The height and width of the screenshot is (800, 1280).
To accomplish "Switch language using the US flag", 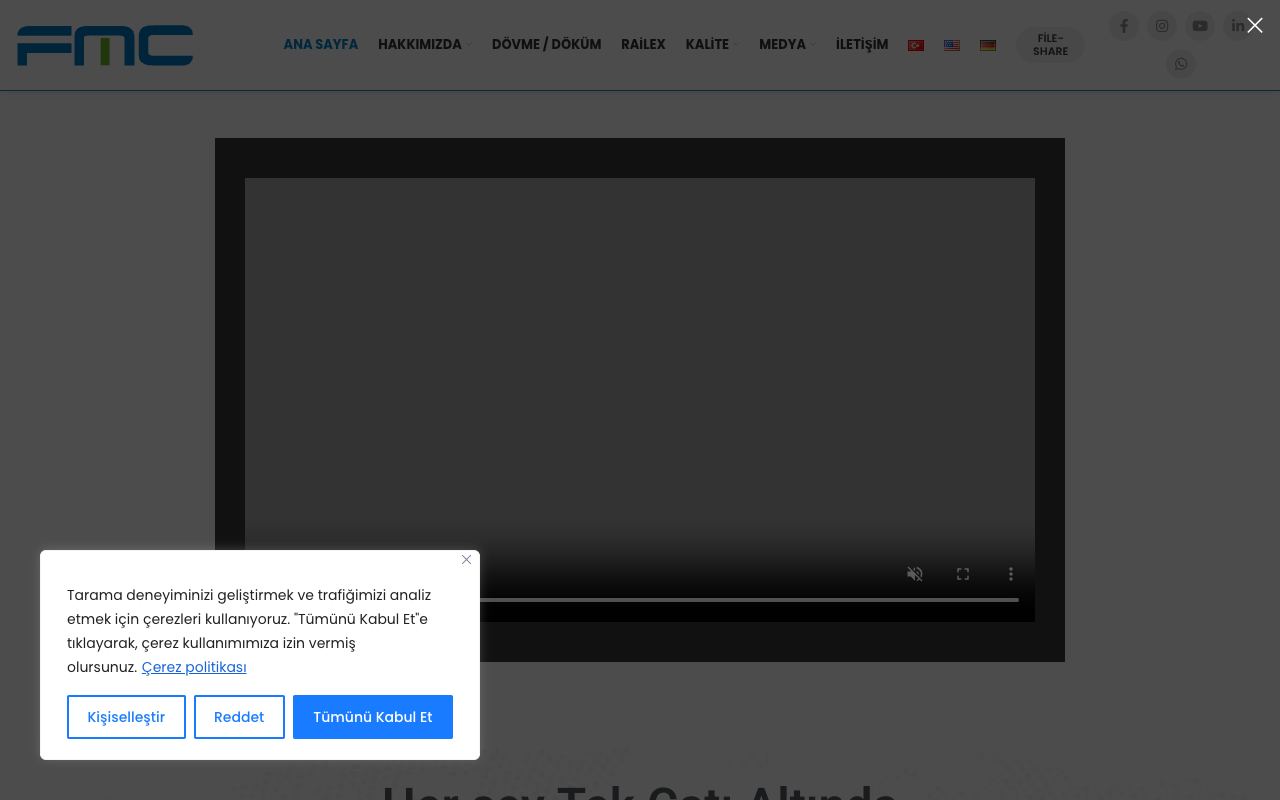I will [x=952, y=45].
